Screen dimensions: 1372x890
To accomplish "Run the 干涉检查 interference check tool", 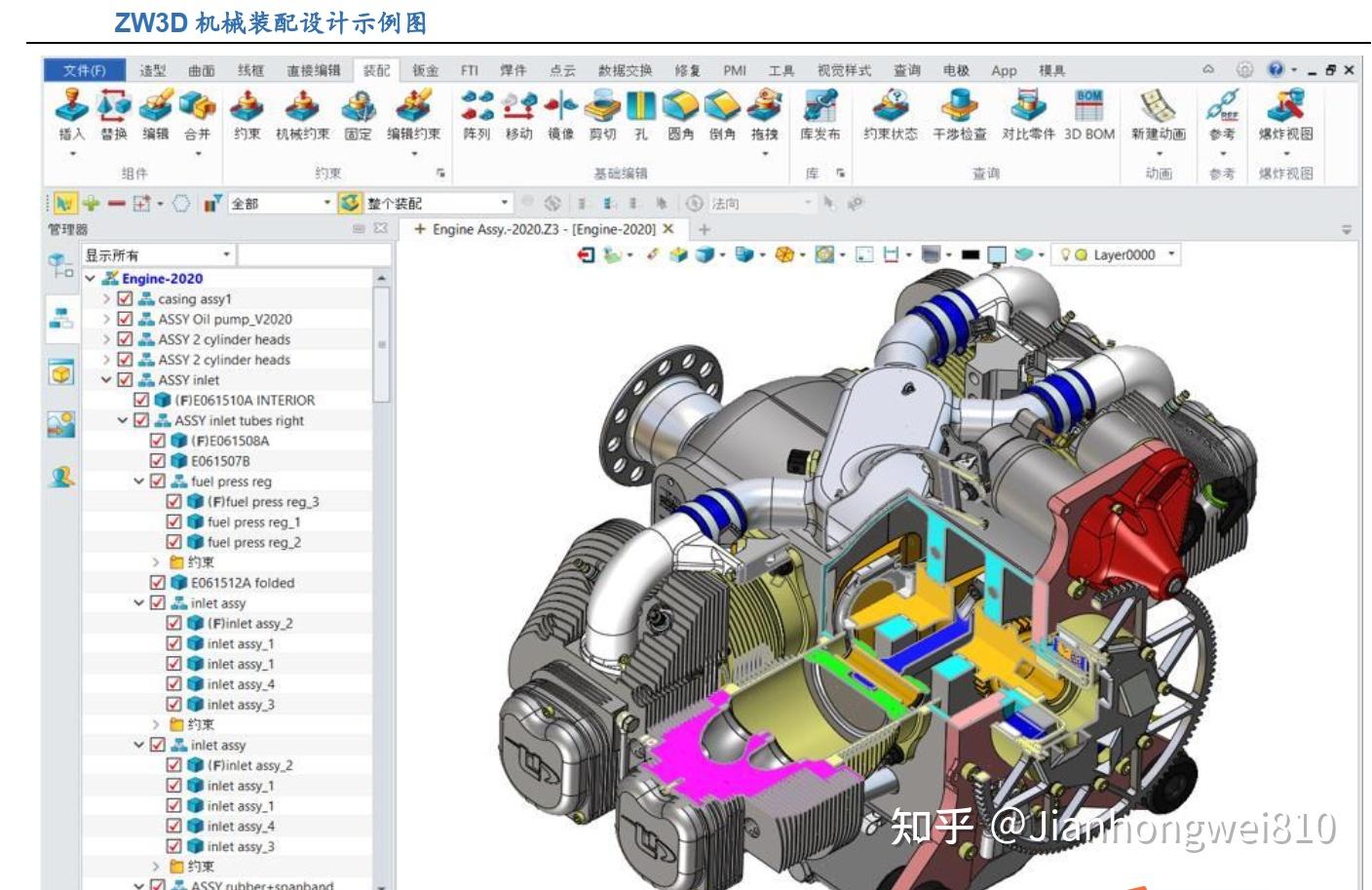I will [x=960, y=106].
